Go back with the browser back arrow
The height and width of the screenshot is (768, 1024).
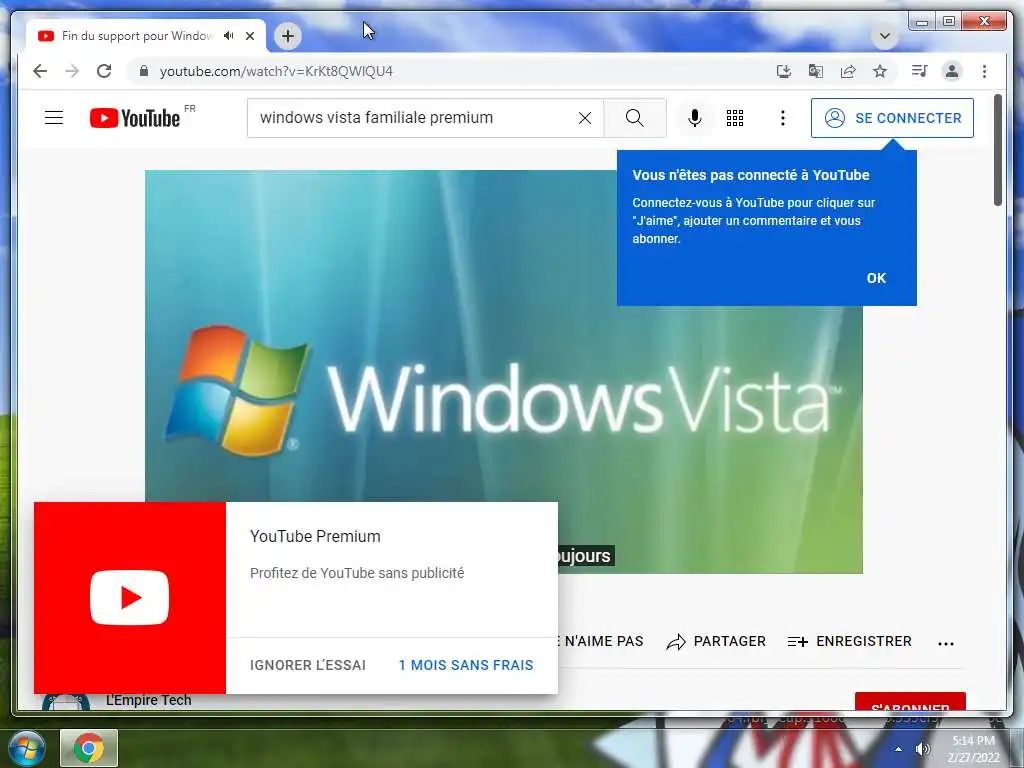(40, 71)
